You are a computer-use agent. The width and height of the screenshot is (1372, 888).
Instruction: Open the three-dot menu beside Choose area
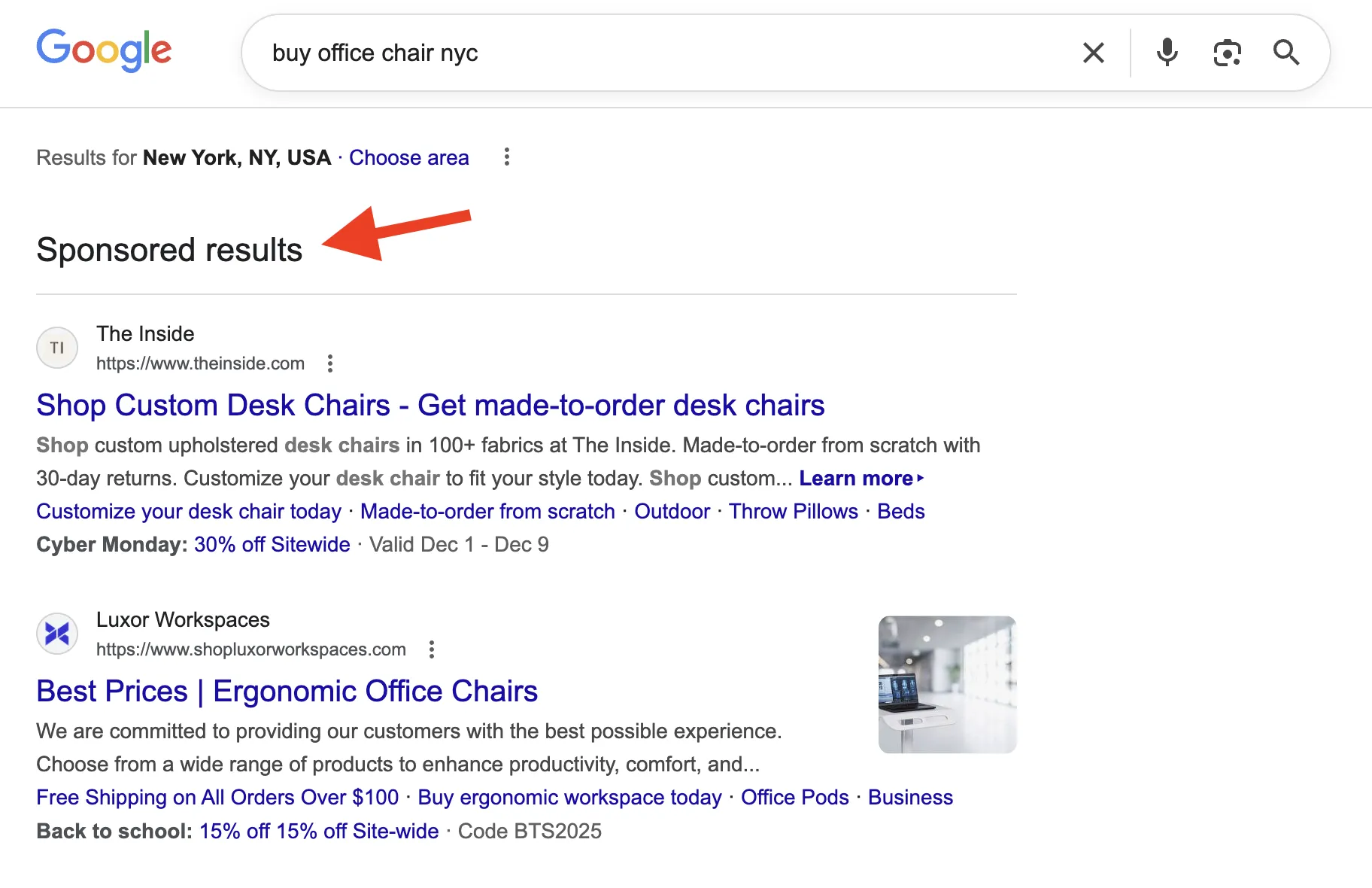(x=507, y=157)
